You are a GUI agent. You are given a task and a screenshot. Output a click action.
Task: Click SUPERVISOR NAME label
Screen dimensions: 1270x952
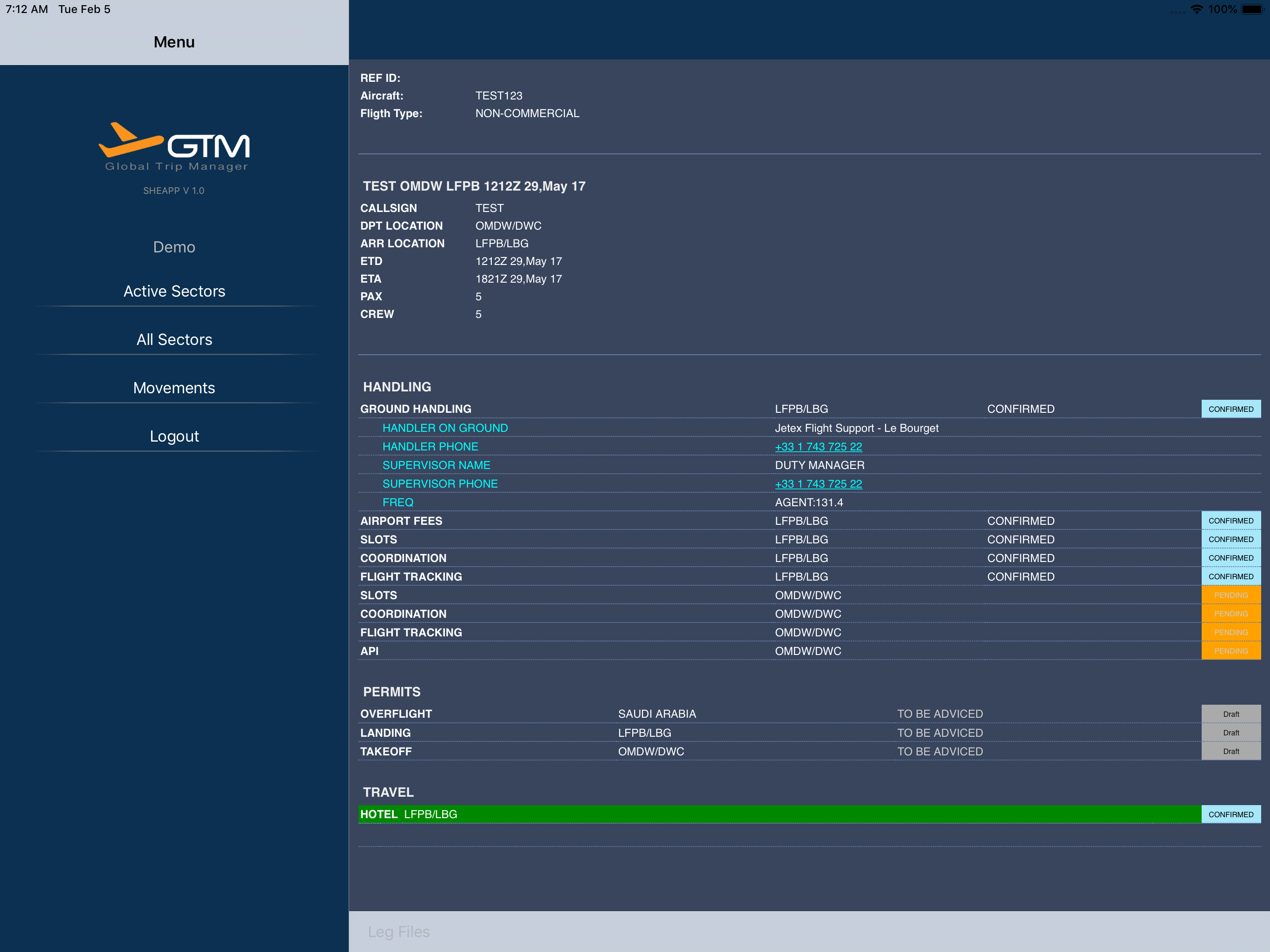(x=437, y=465)
